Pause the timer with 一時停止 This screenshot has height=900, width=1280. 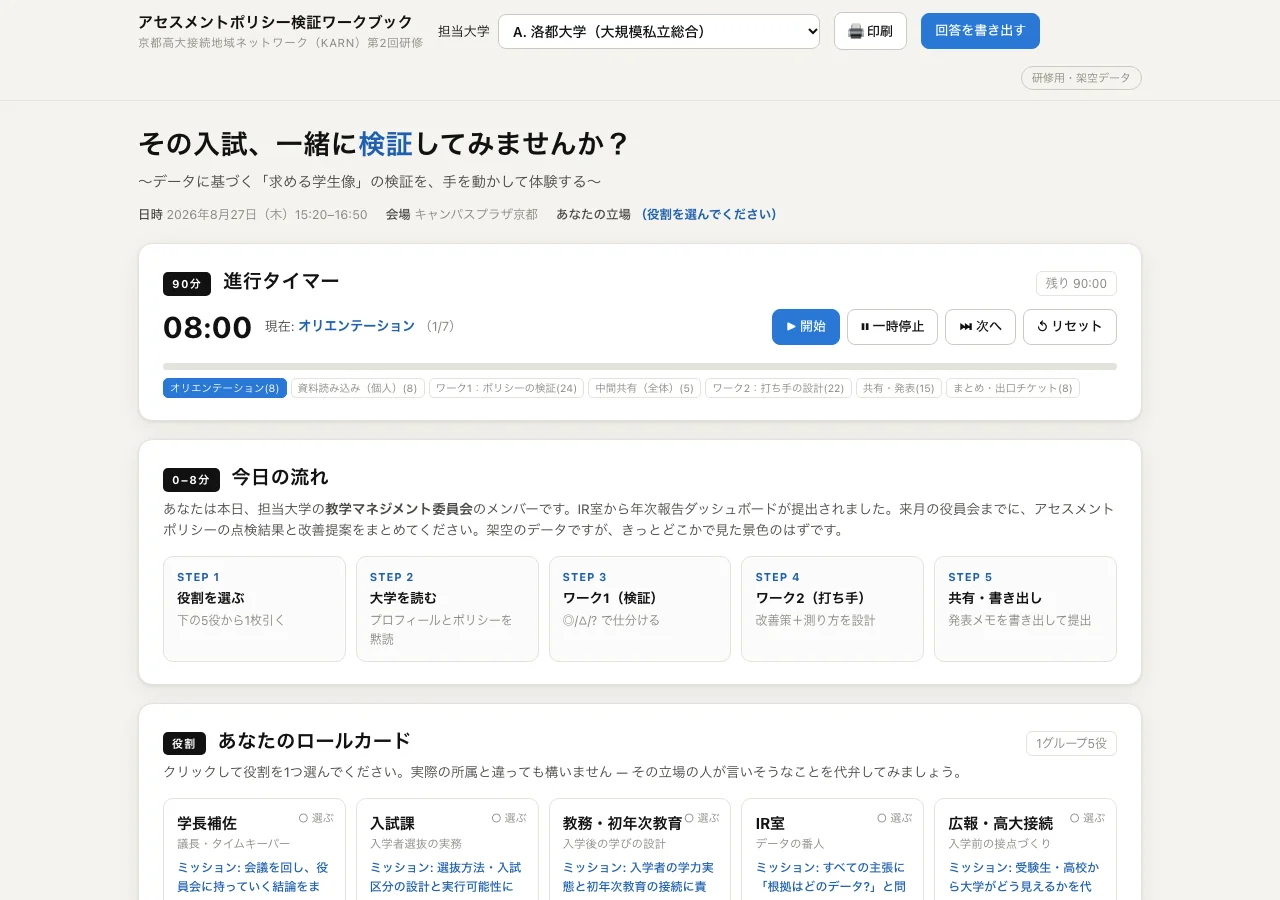pos(892,326)
